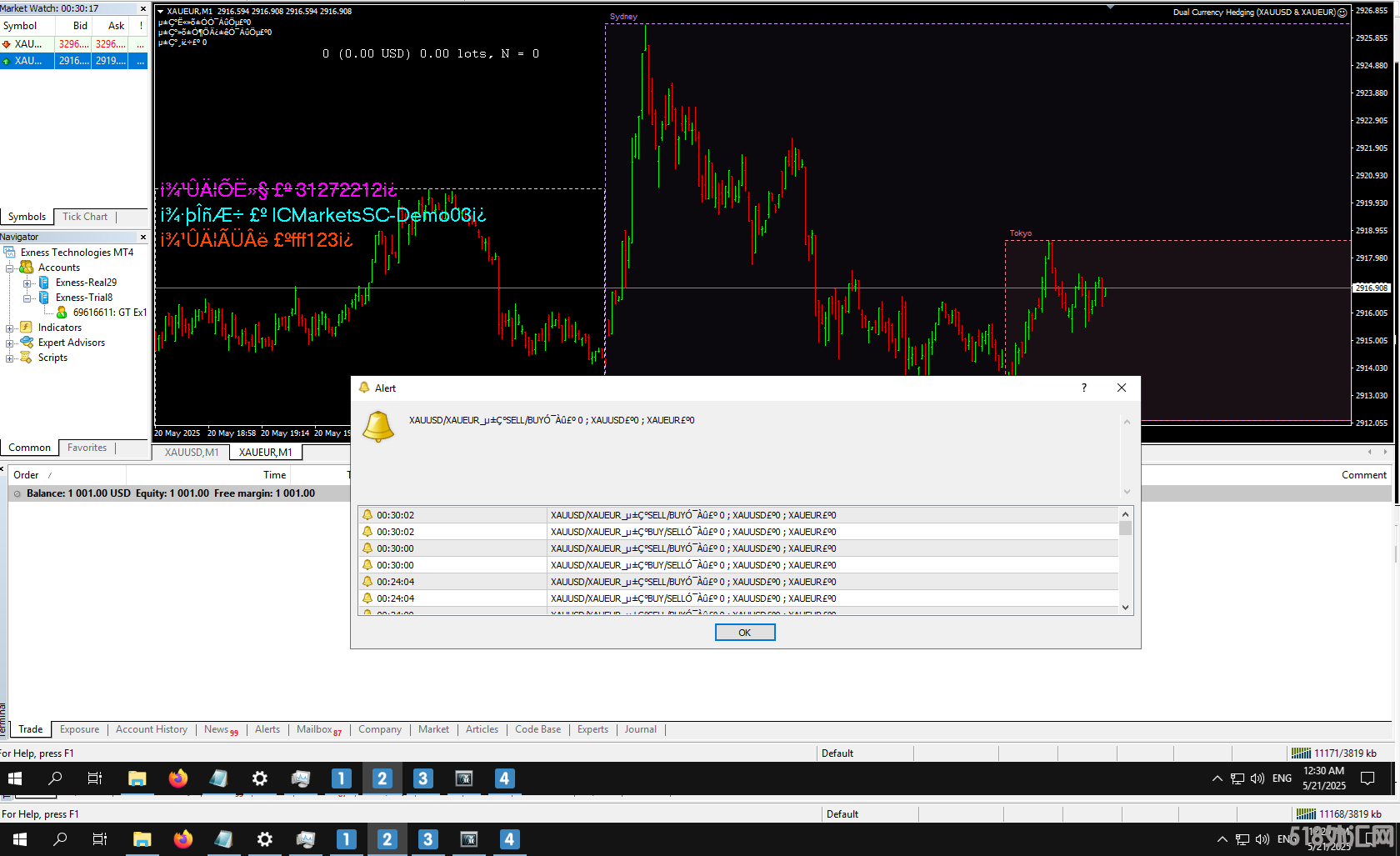Open the Journal tab
This screenshot has height=856, width=1400.
coord(641,729)
